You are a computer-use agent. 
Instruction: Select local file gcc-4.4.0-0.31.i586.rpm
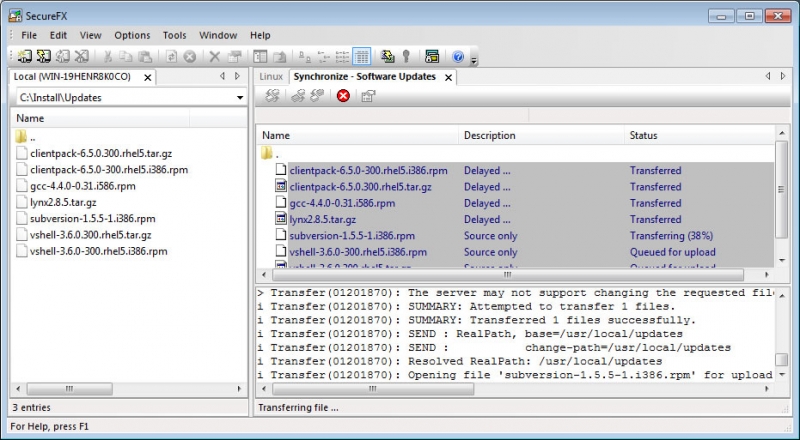coord(83,186)
